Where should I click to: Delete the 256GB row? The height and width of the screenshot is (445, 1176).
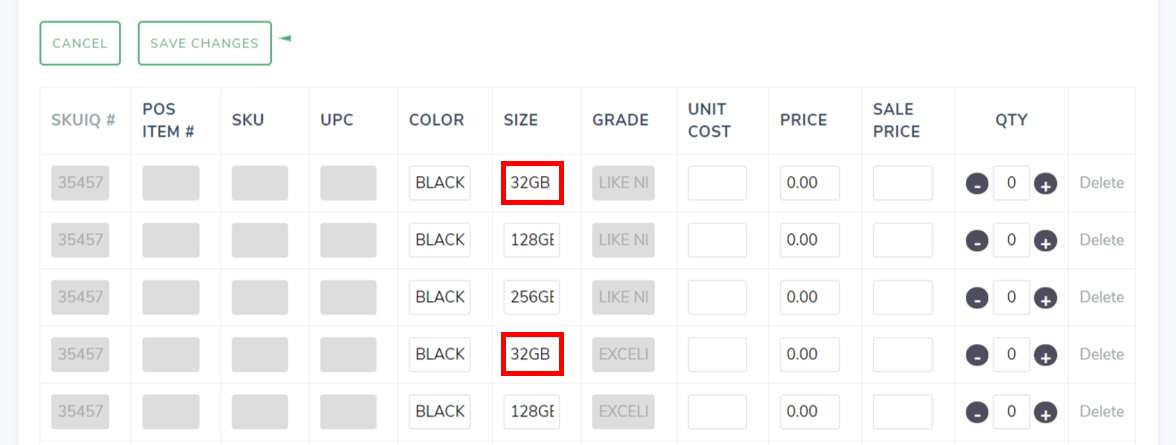coord(1101,297)
